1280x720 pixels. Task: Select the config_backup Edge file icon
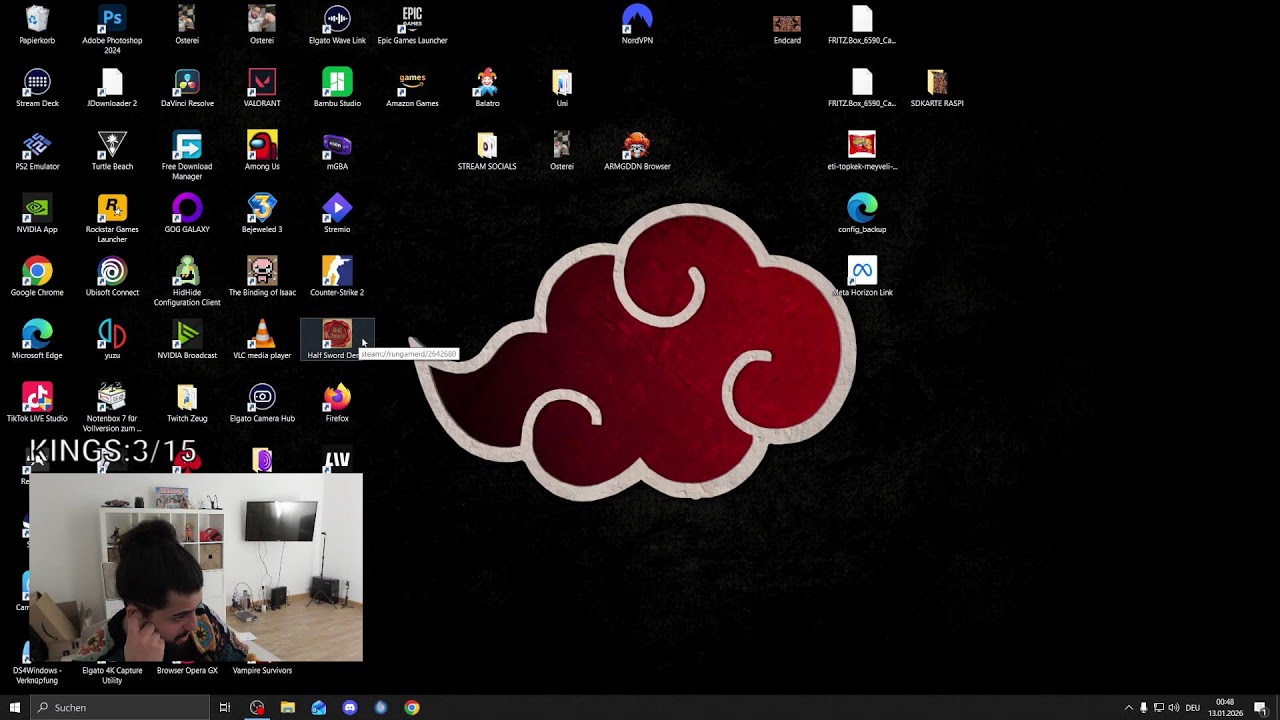862,215
